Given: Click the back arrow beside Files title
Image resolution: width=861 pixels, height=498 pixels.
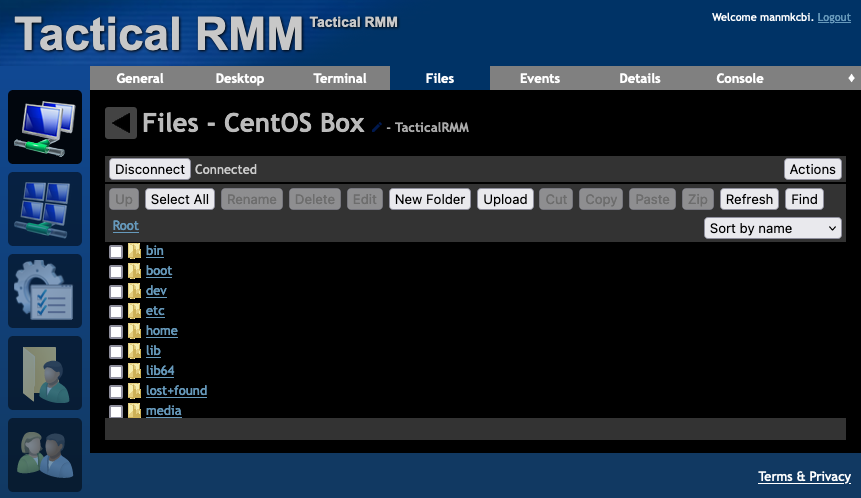Looking at the screenshot, I should coord(121,122).
